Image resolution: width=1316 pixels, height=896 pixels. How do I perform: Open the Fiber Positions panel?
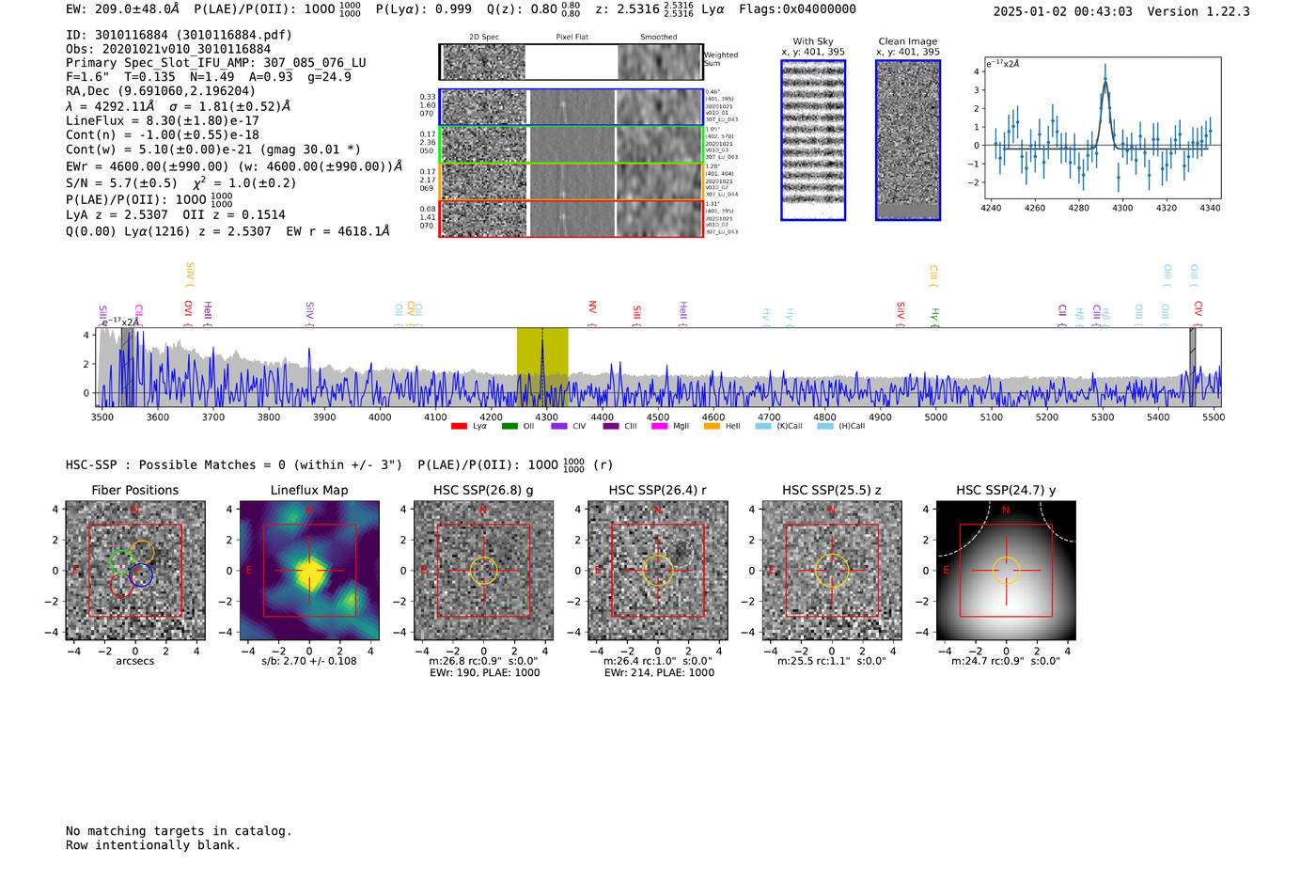point(135,571)
